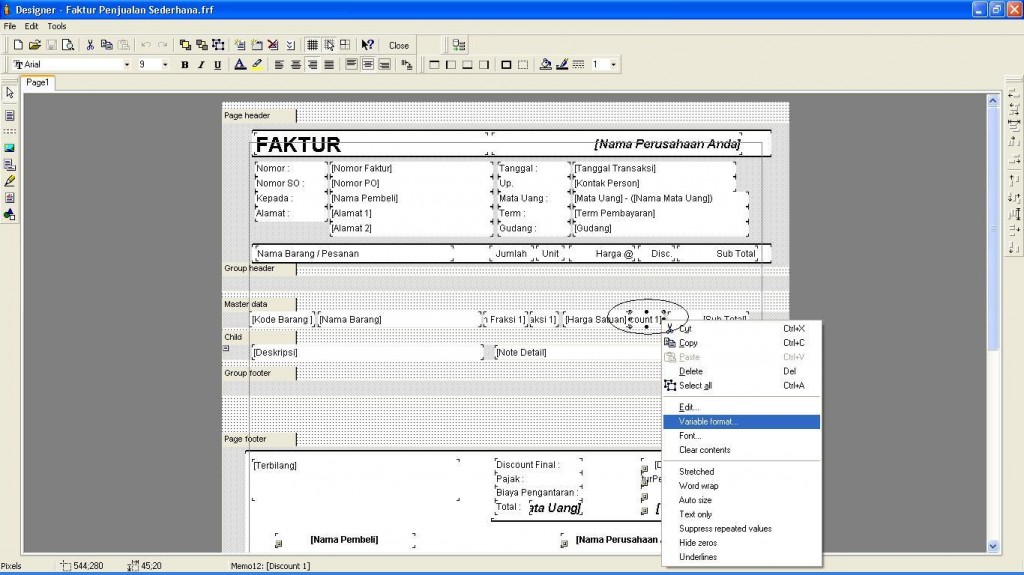
Task: Select the draw shapes tool in left toolbar
Action: click(x=10, y=214)
